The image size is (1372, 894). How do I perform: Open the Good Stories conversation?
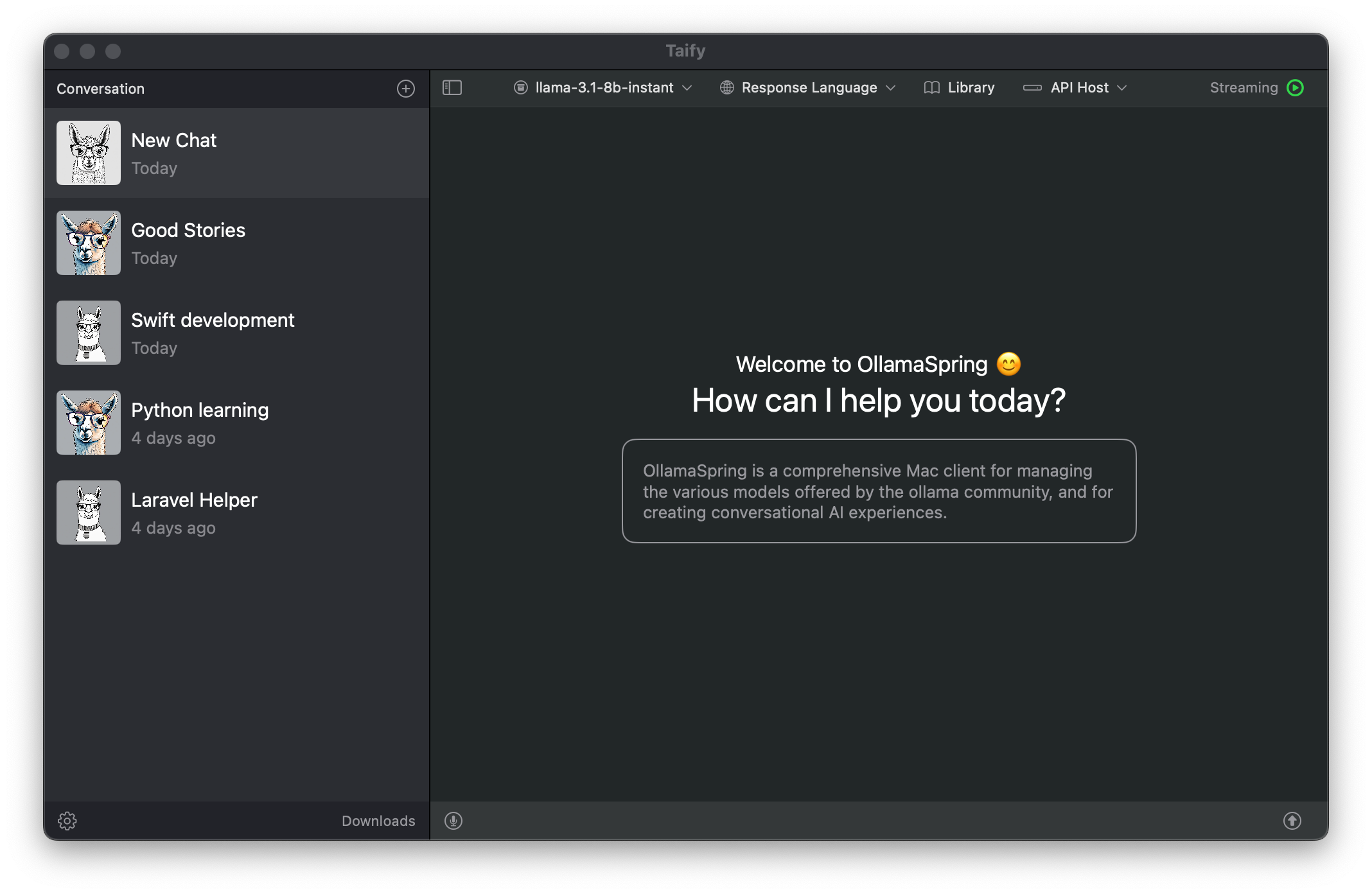236,243
